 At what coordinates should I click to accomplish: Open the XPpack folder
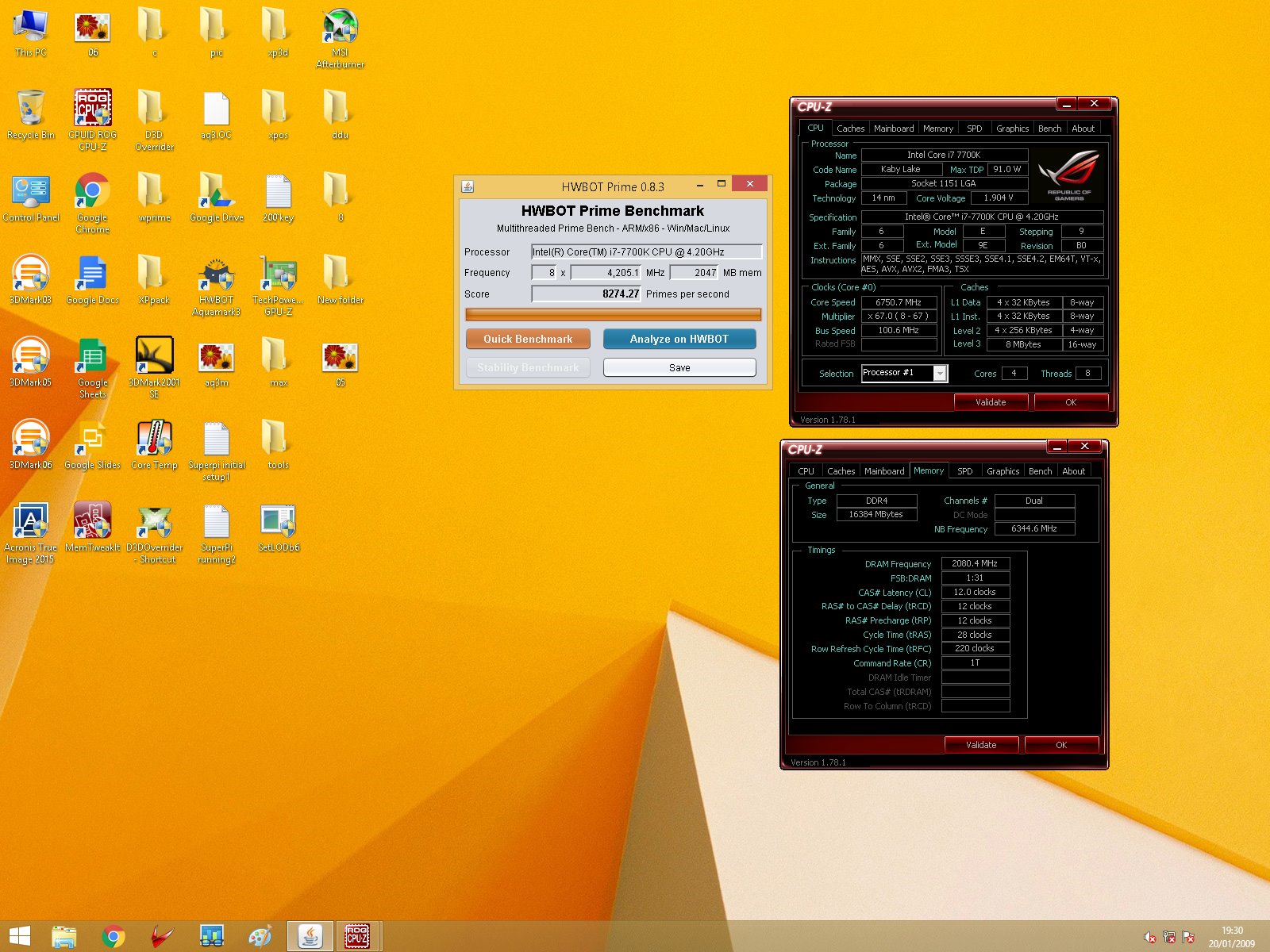point(155,280)
